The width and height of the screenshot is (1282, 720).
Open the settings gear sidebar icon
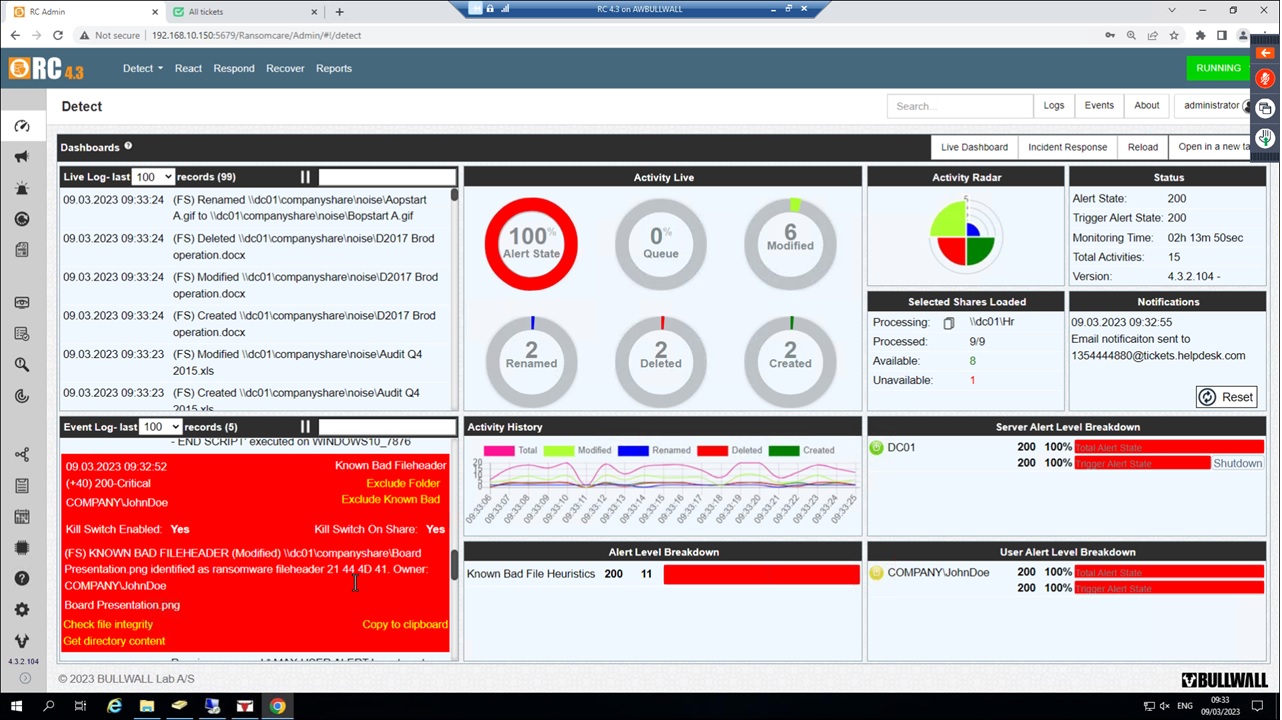(22, 609)
